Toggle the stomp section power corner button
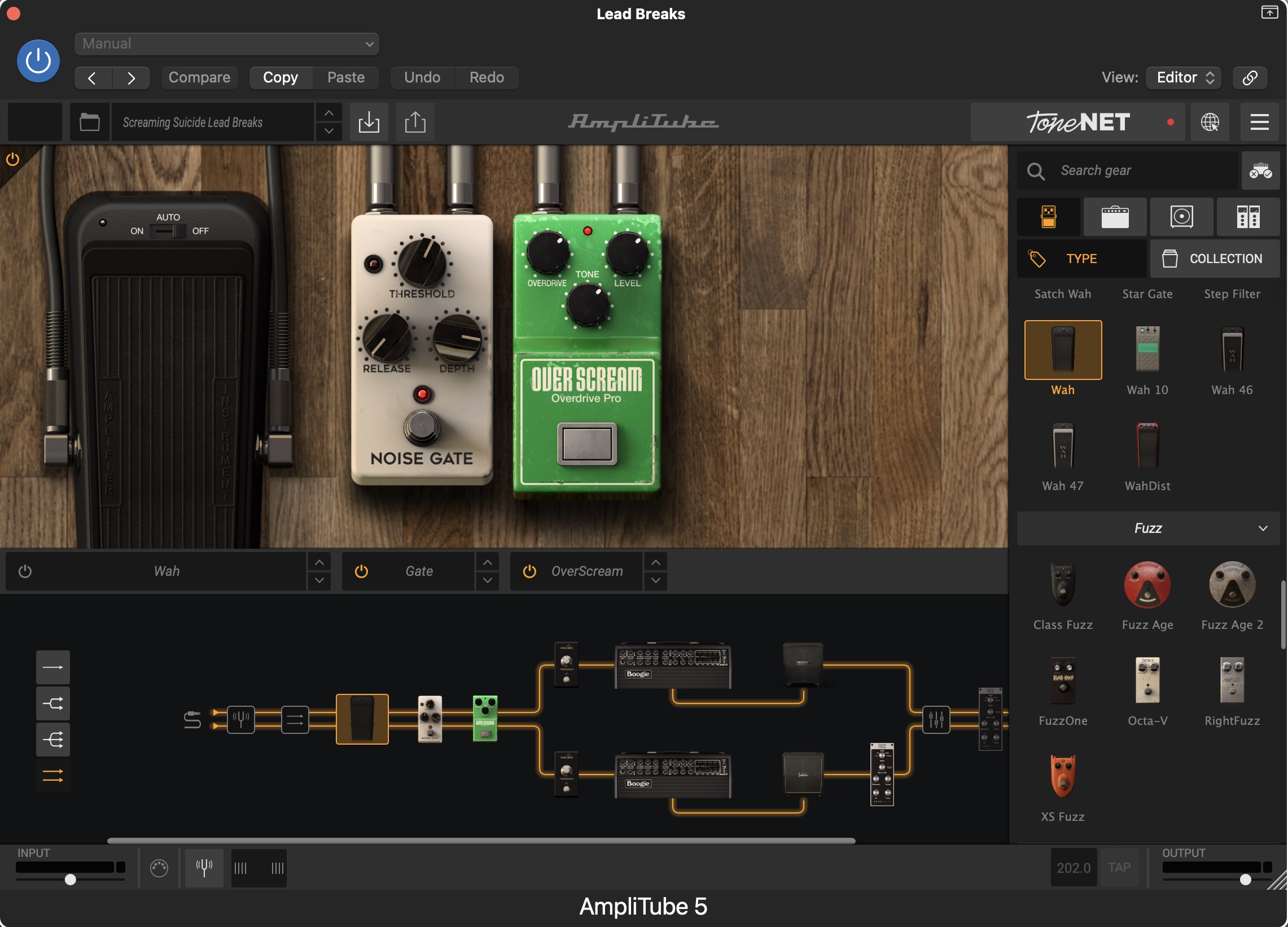1288x927 pixels. 12,159
